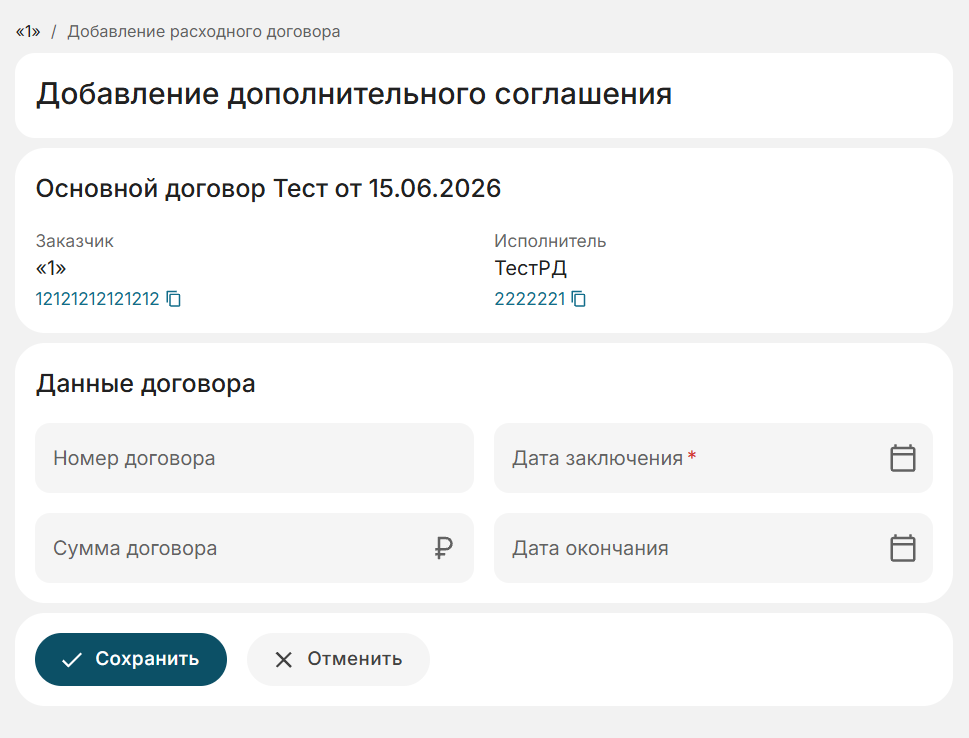Focus the Дата окончания field
The image size is (969, 738).
tap(713, 548)
